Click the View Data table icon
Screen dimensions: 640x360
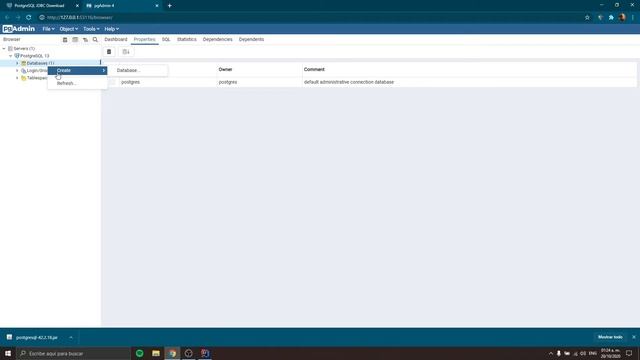pyautogui.click(x=75, y=40)
